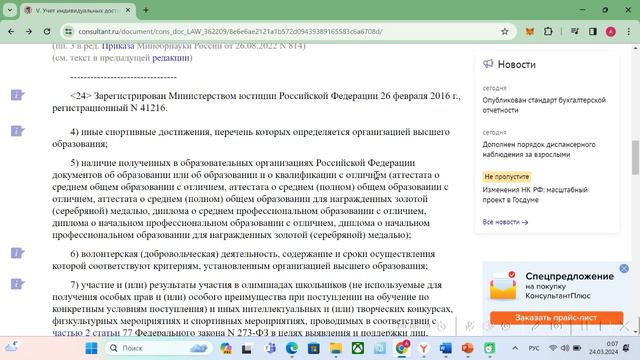Open a new browser tab
The width and height of the screenshot is (640, 360).
pos(146,10)
